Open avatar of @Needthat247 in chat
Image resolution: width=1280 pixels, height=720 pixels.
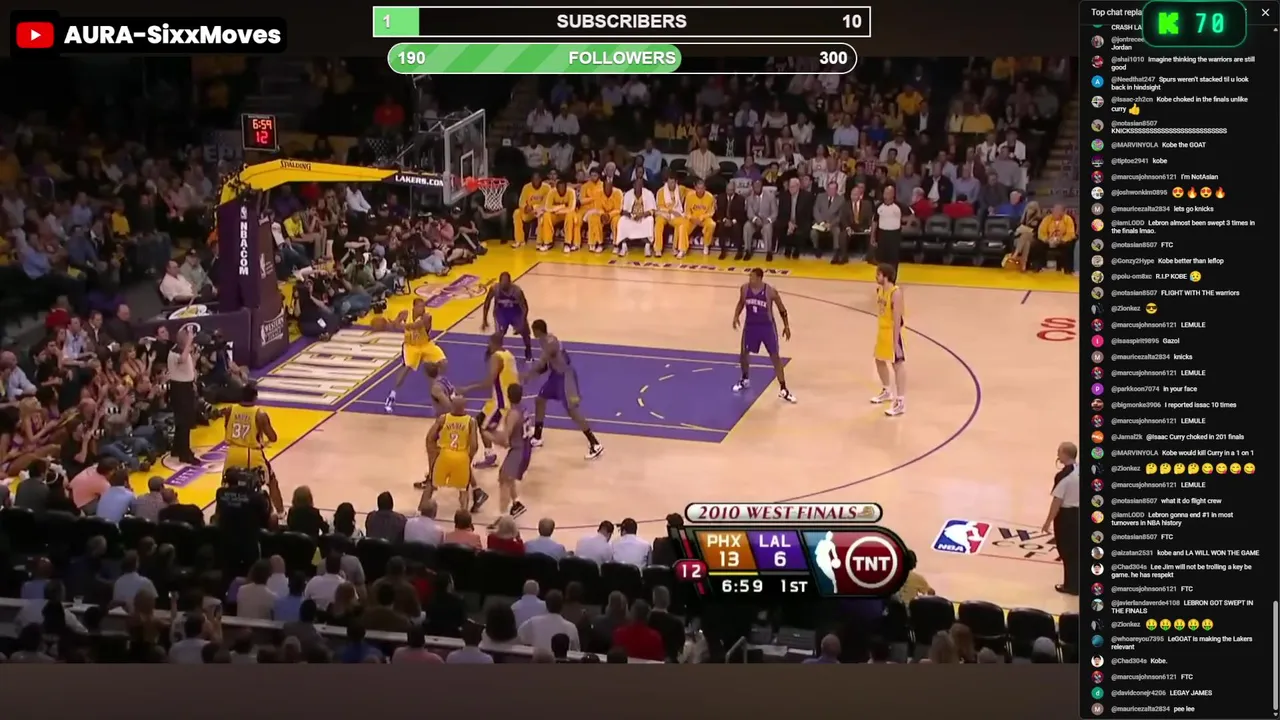click(1097, 80)
